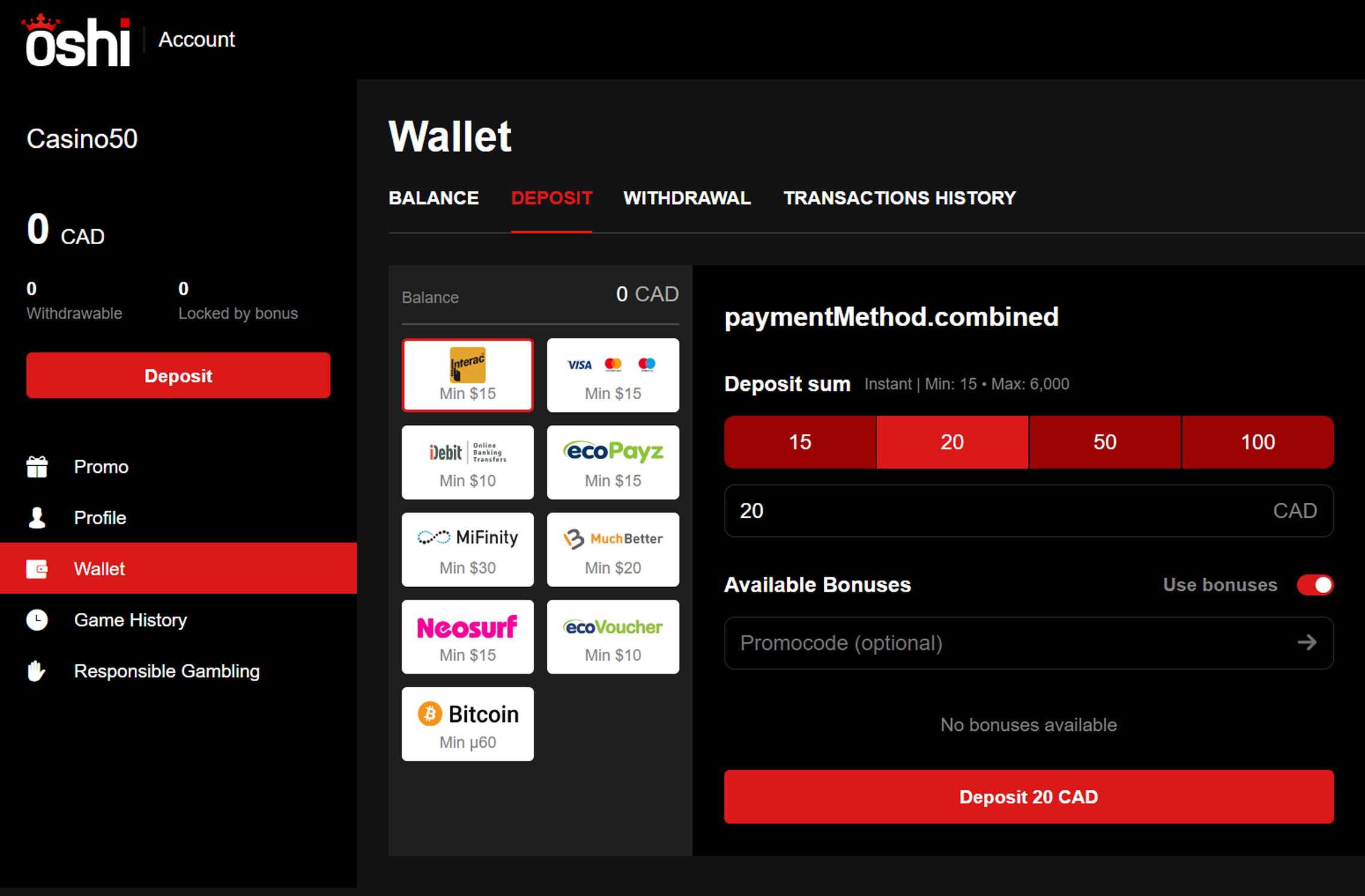Viewport: 1365px width, 896px height.
Task: Select MiFinity payment method
Action: [468, 549]
